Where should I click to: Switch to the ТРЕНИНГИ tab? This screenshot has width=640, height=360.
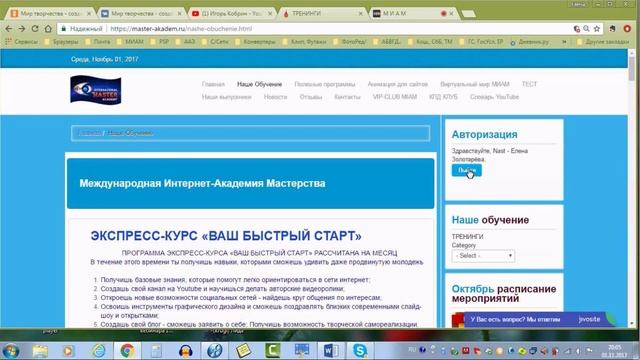pyautogui.click(x=322, y=13)
